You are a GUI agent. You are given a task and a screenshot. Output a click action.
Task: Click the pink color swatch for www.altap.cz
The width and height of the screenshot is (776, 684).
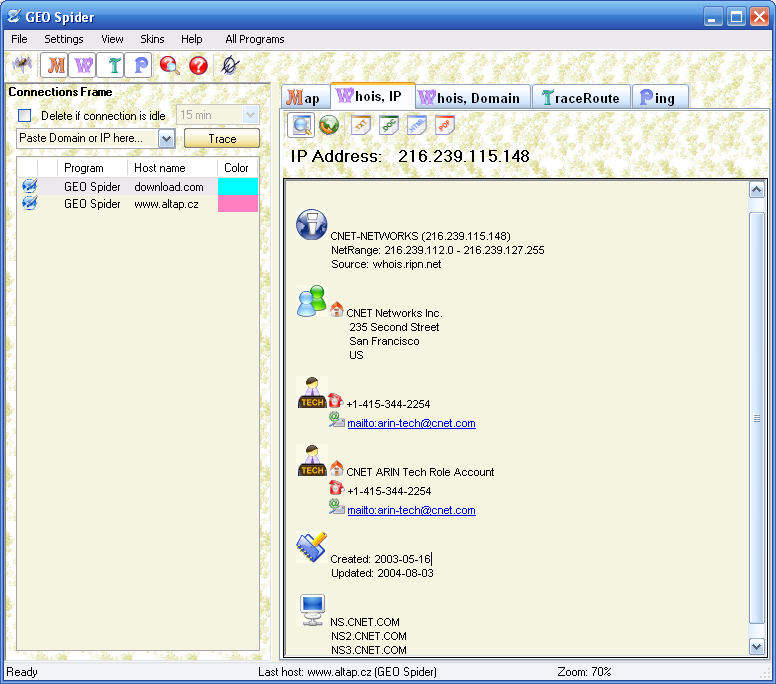coord(238,203)
